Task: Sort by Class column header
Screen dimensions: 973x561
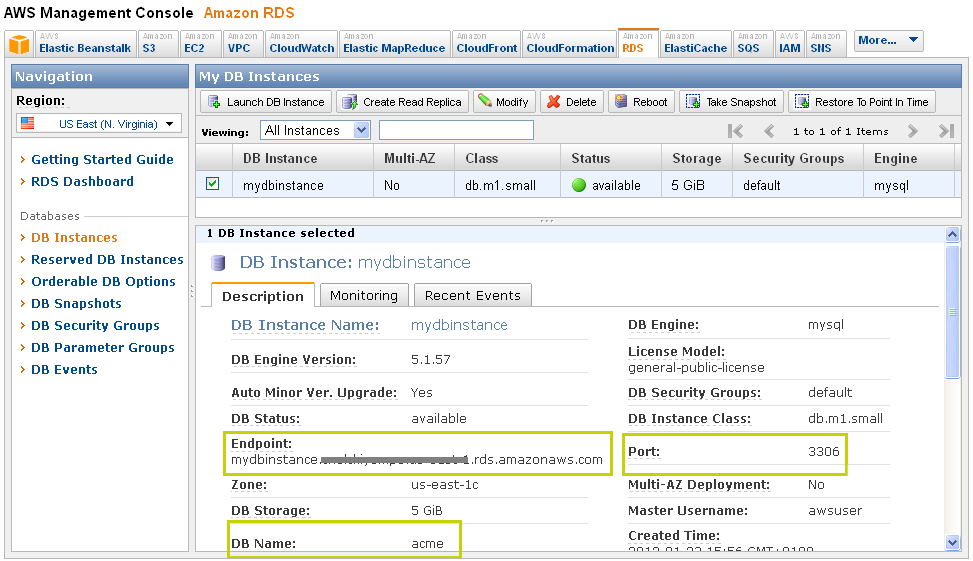Action: (x=508, y=158)
